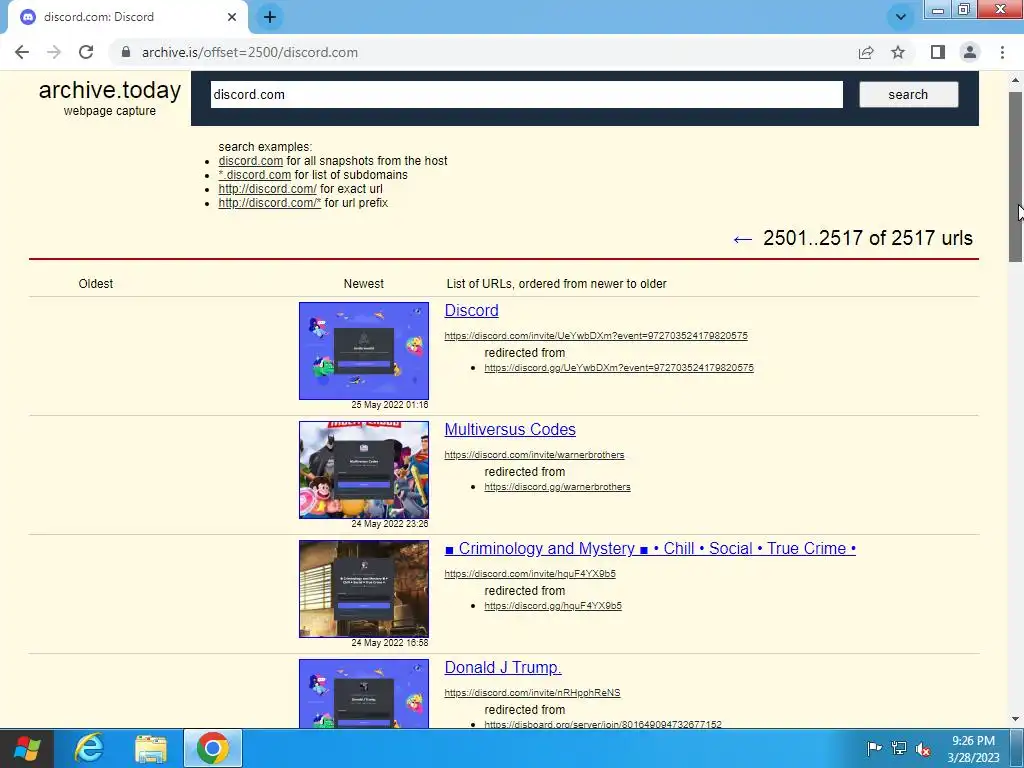Image resolution: width=1024 pixels, height=768 pixels.
Task: Open the Windows Start menu
Action: (x=27, y=748)
